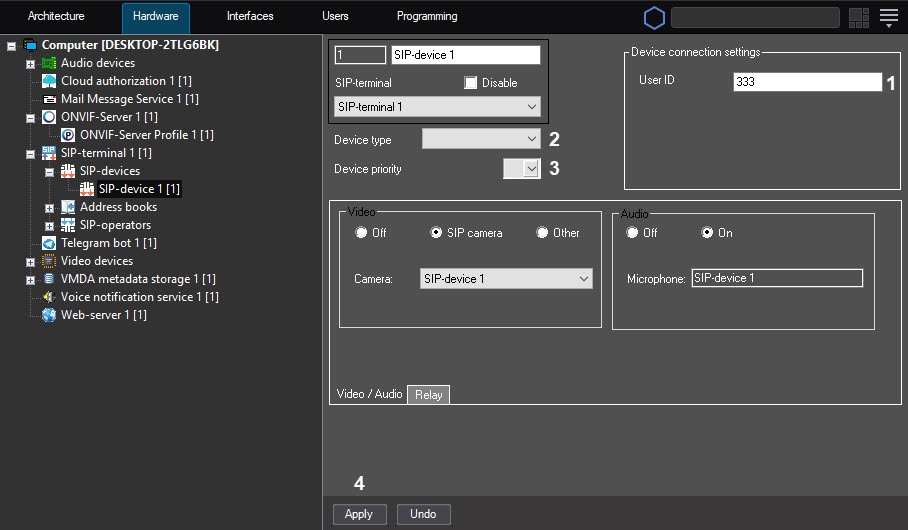This screenshot has width=908, height=530.
Task: Open the hamburger menu icon at top right
Action: [888, 17]
